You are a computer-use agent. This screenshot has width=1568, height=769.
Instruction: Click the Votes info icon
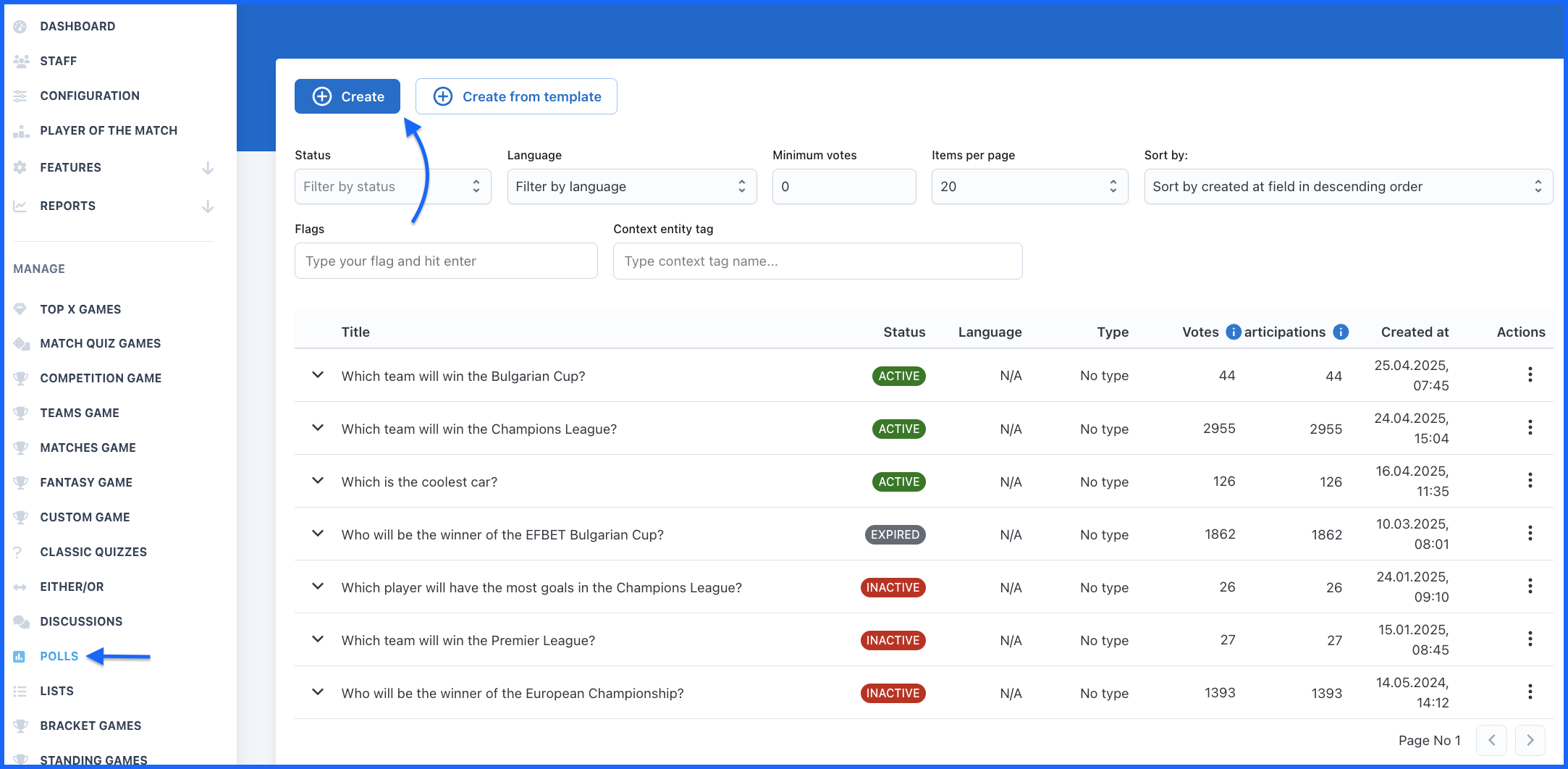[1233, 332]
